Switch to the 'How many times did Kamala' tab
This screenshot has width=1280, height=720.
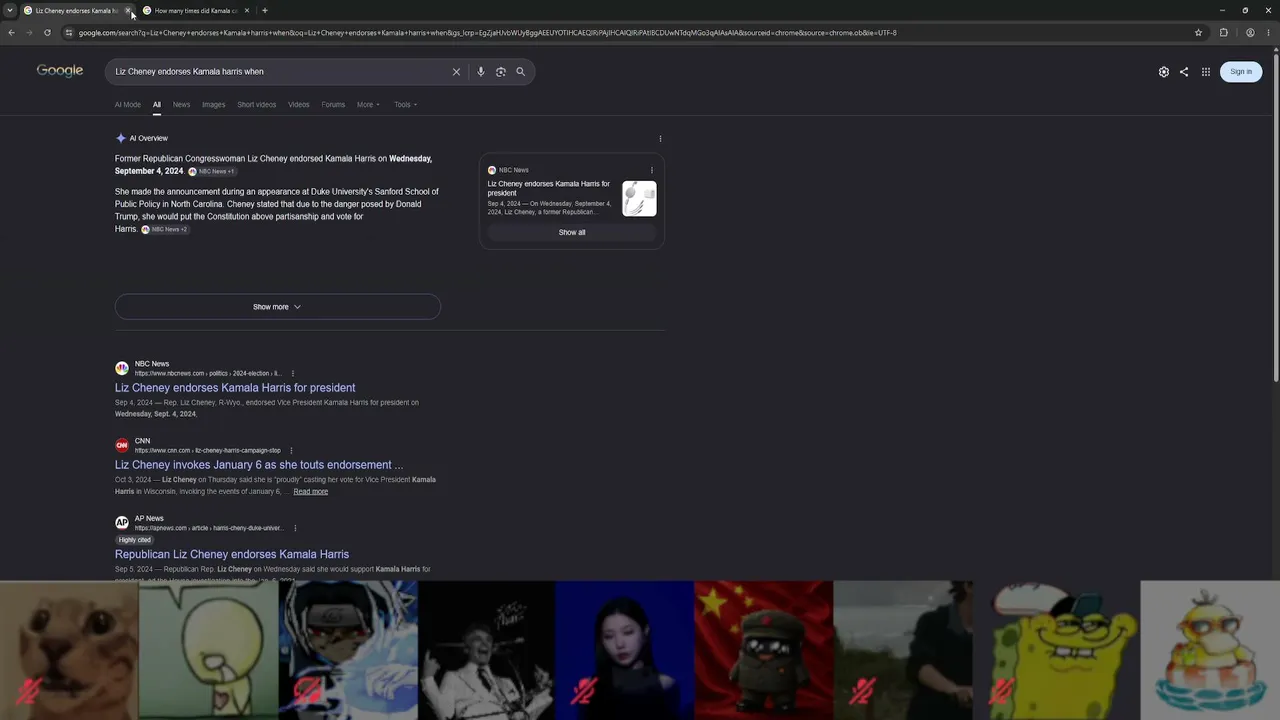[196, 11]
